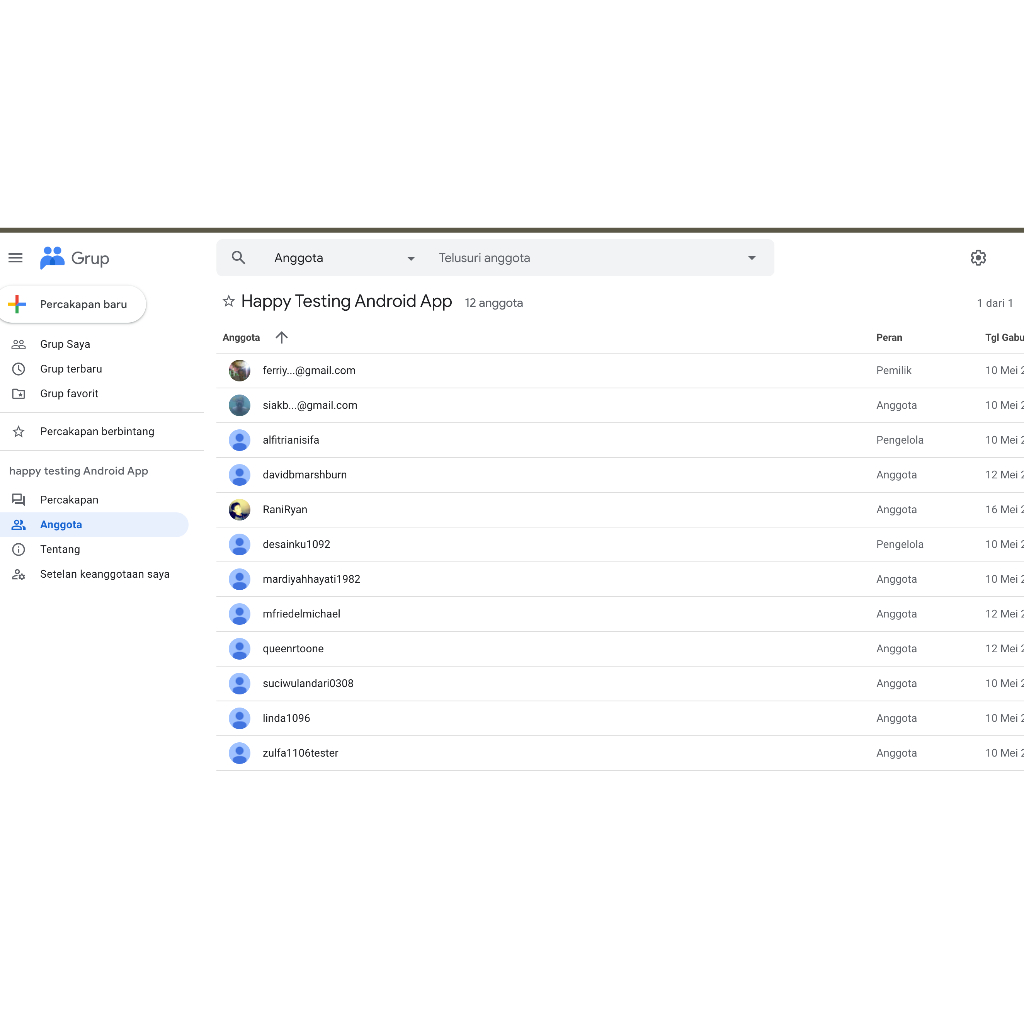Open the Tentang page
1024x1024 pixels.
tap(60, 550)
